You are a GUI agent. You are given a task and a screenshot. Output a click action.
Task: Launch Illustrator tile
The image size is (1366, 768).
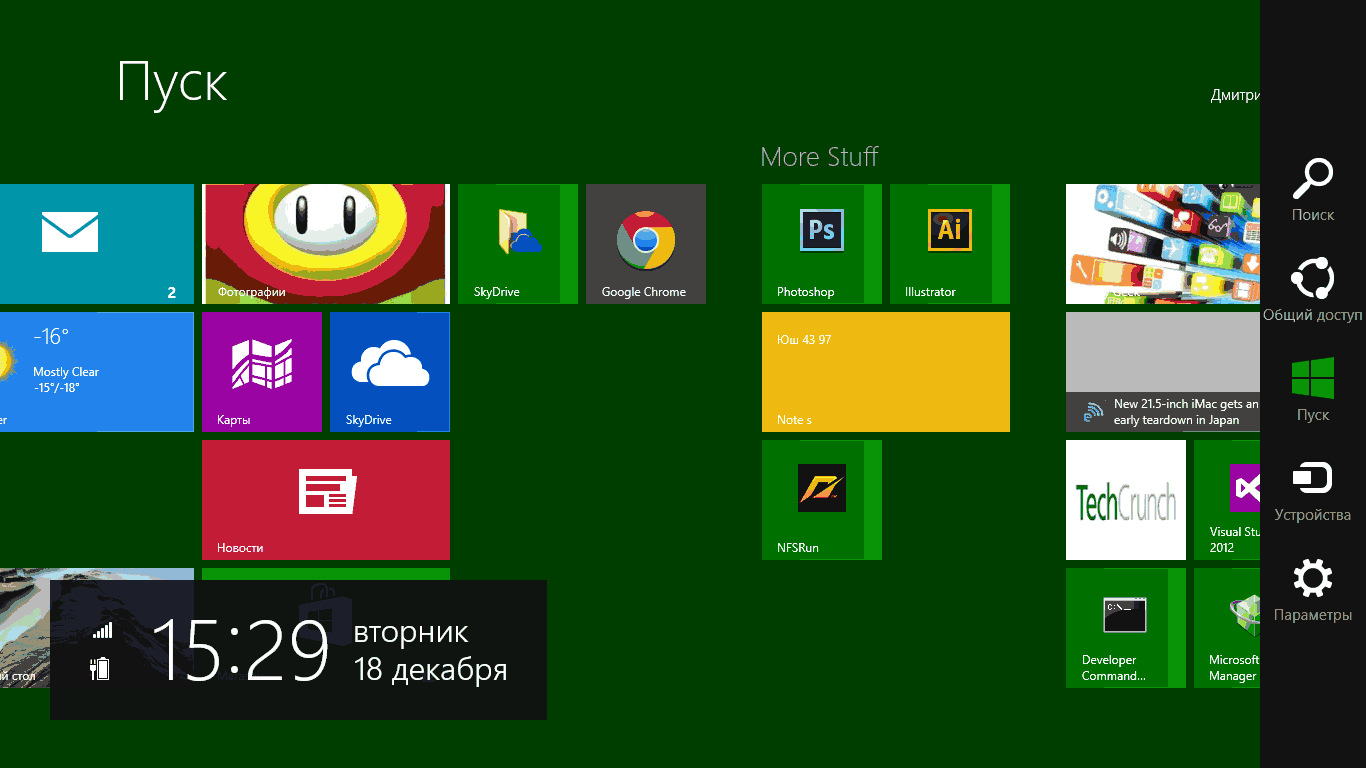coord(950,244)
